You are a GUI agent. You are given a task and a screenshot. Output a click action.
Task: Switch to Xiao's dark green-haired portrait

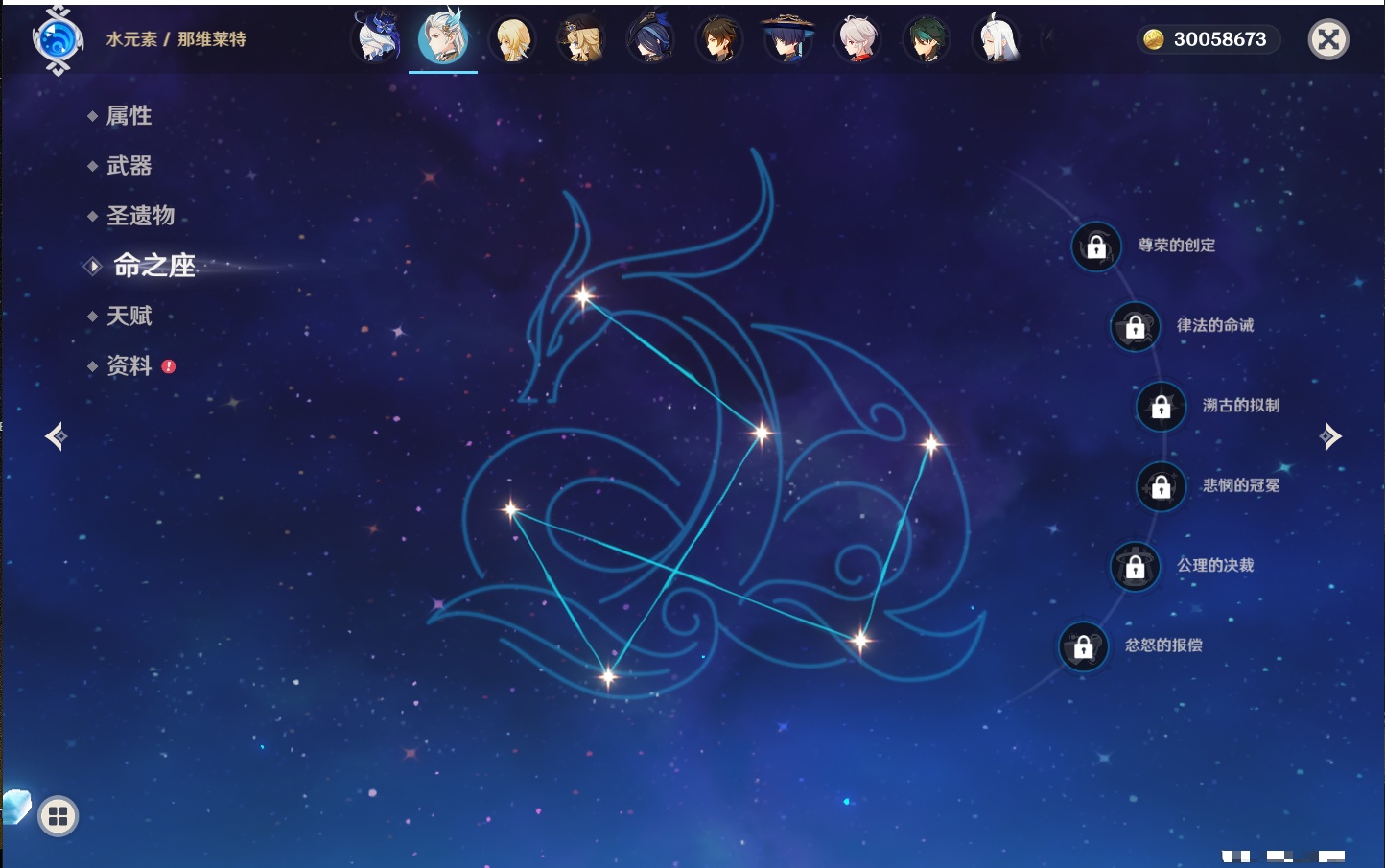click(x=927, y=40)
